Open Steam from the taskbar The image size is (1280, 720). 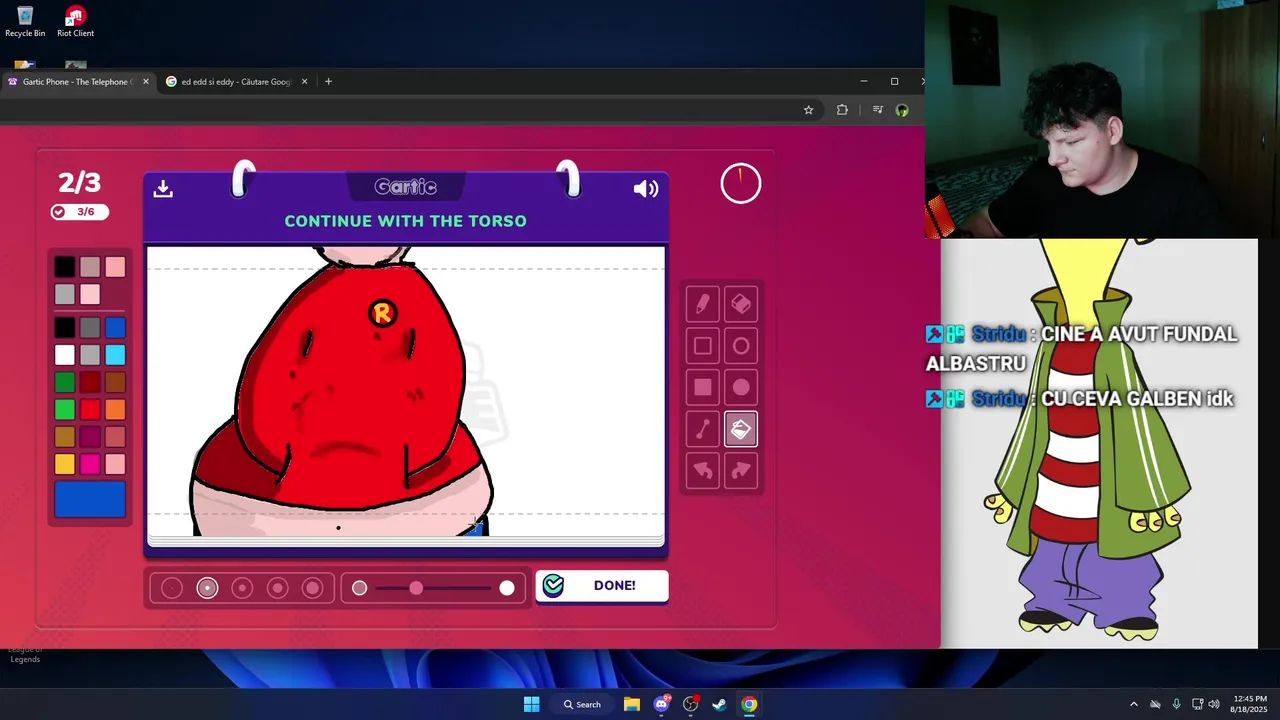719,704
